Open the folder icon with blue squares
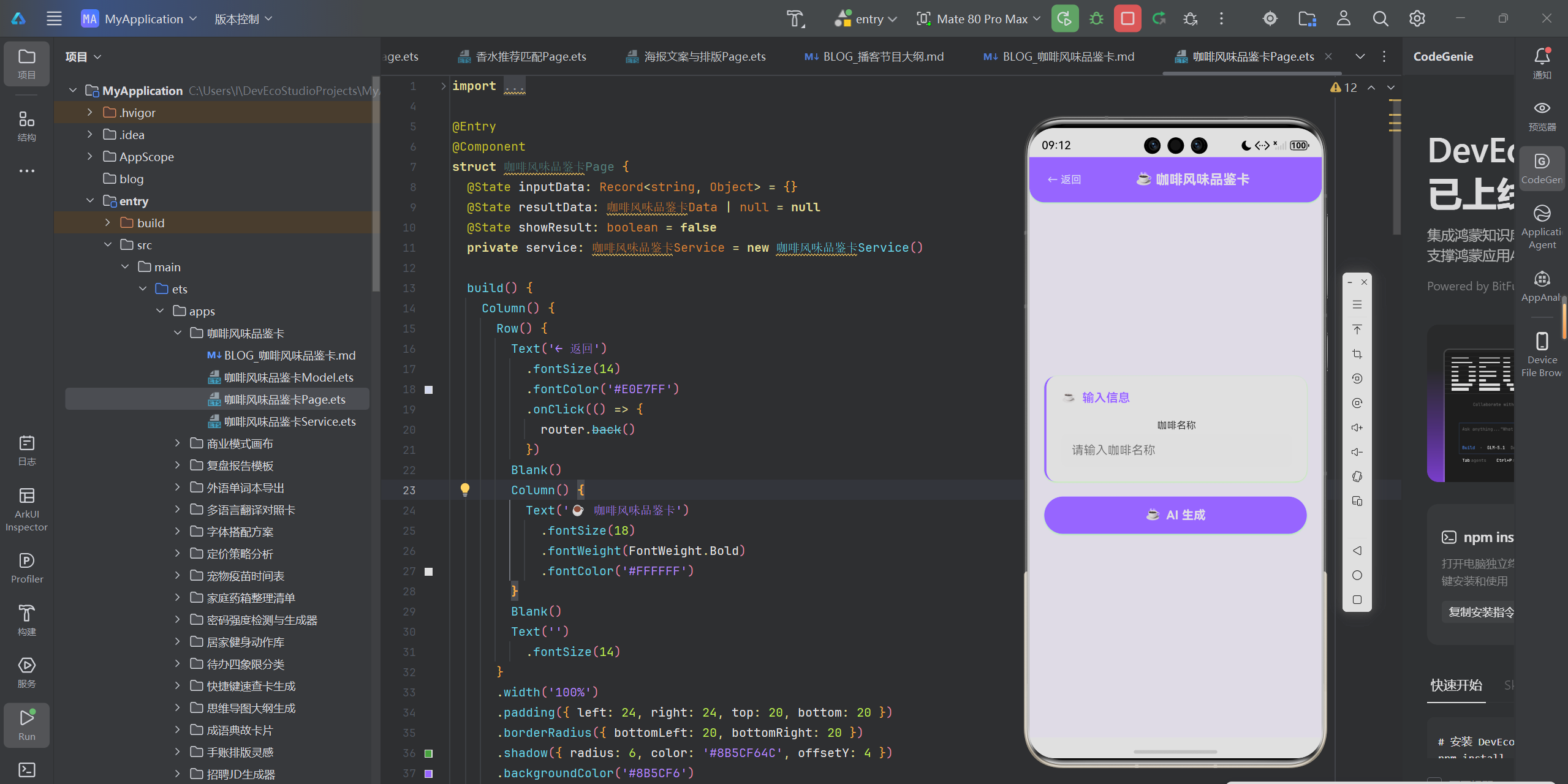Screen dimensions: 1568x784 click(1307, 19)
